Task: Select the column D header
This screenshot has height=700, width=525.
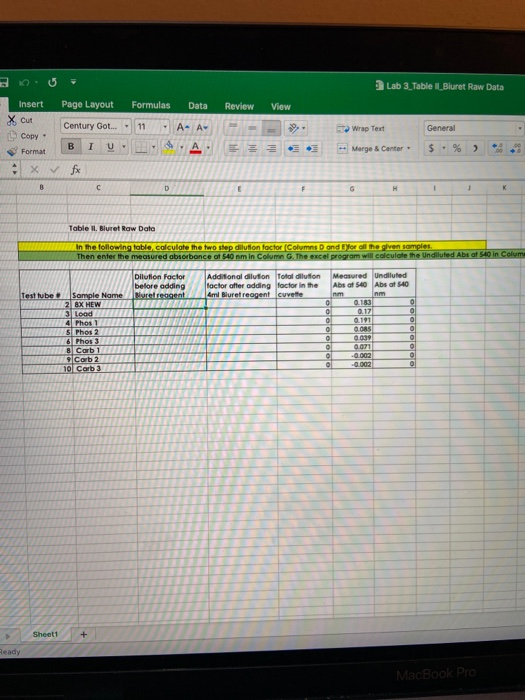Action: click(x=166, y=188)
